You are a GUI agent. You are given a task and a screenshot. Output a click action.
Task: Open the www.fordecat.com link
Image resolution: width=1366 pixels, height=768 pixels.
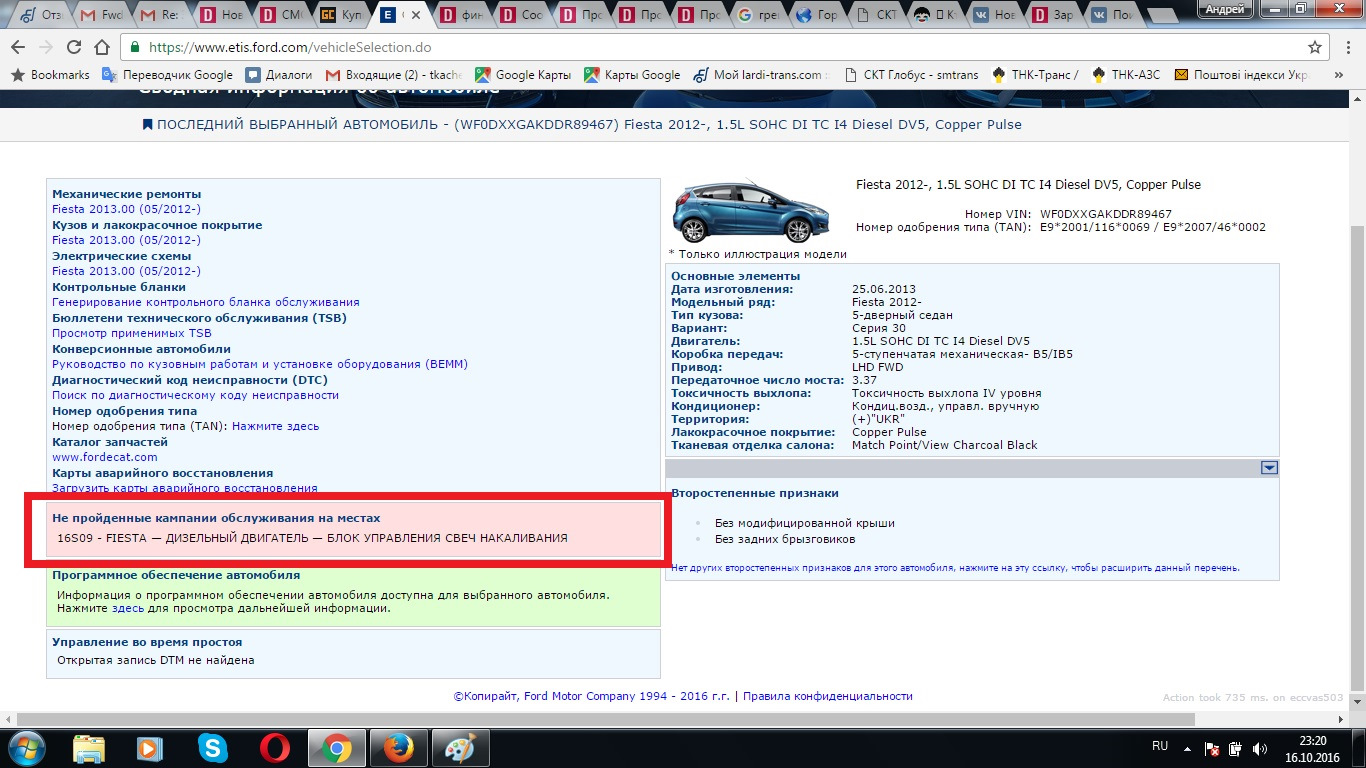point(104,457)
